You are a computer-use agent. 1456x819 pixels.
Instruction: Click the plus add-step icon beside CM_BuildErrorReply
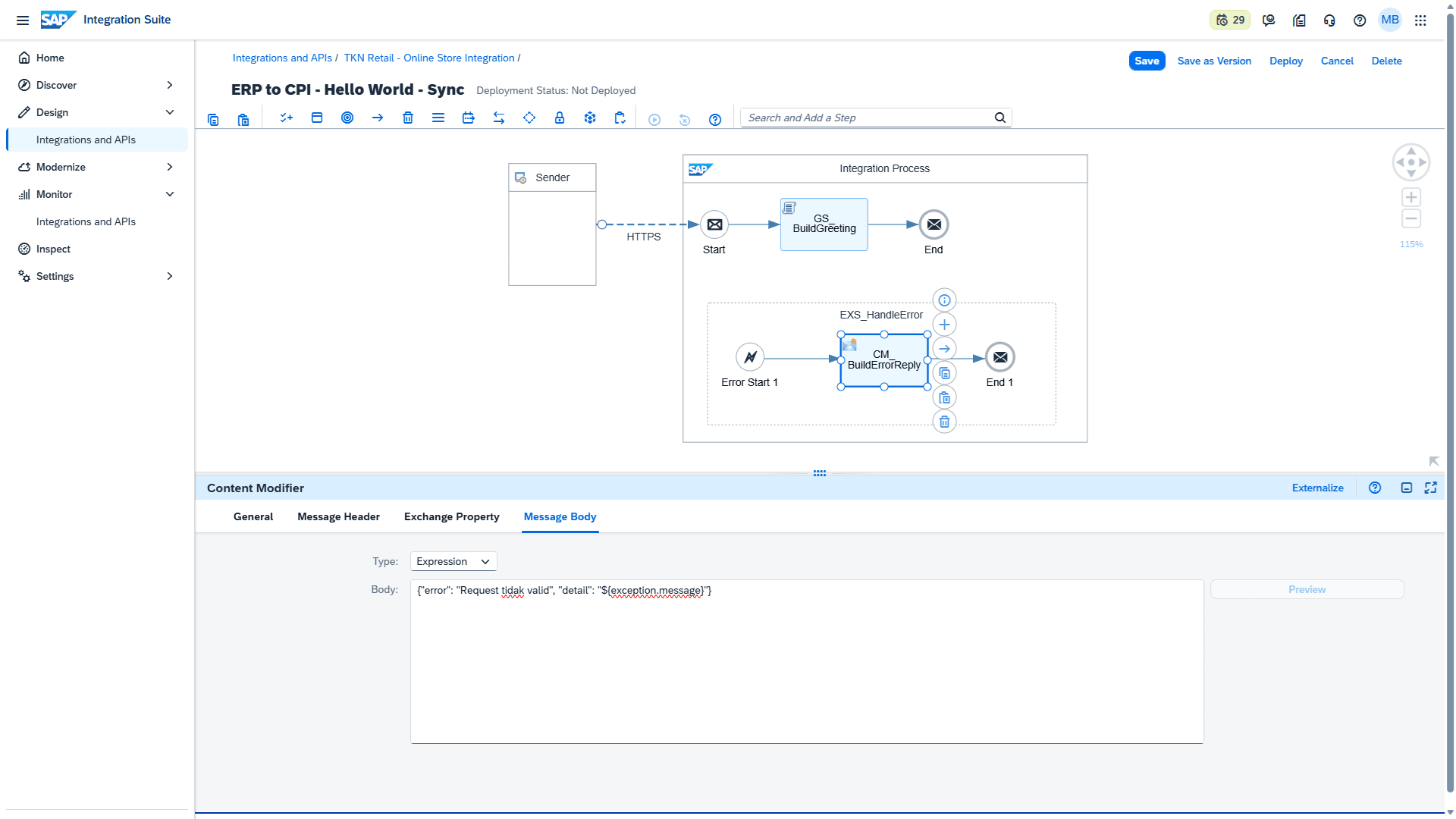click(944, 325)
